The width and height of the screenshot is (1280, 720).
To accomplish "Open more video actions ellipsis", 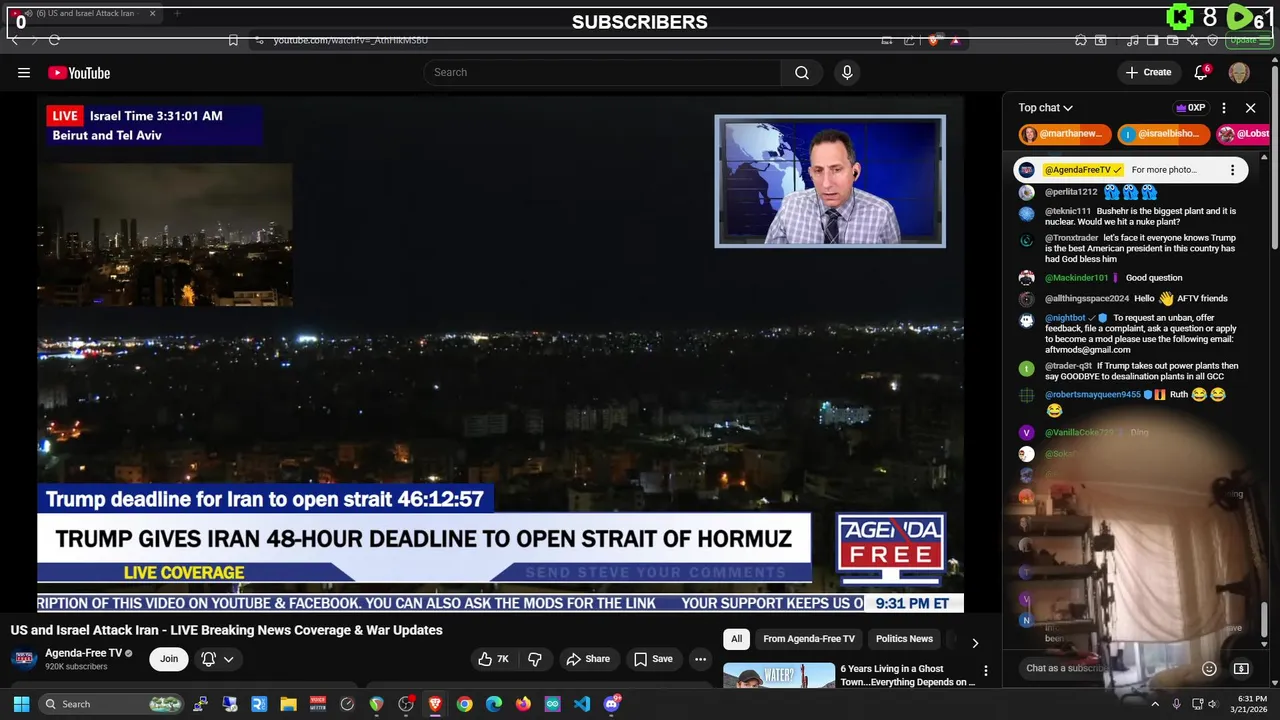I will coord(700,659).
